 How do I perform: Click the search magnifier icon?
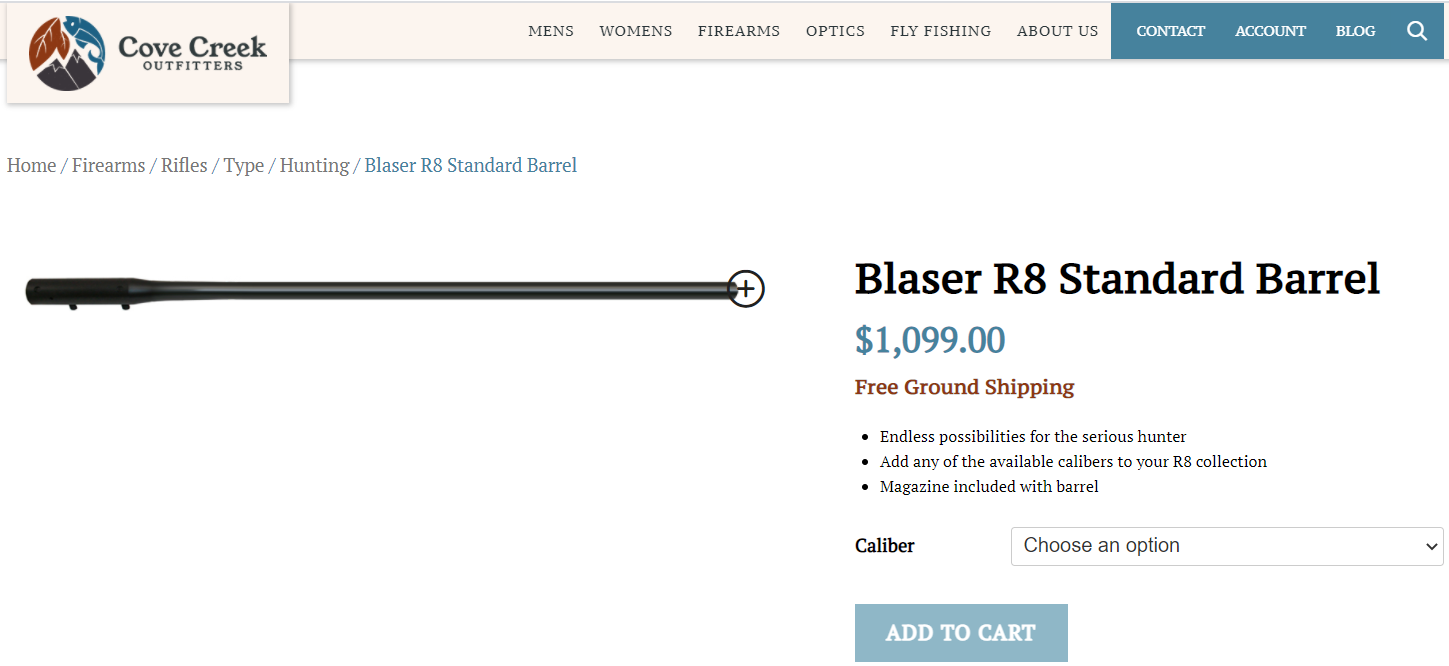1416,31
